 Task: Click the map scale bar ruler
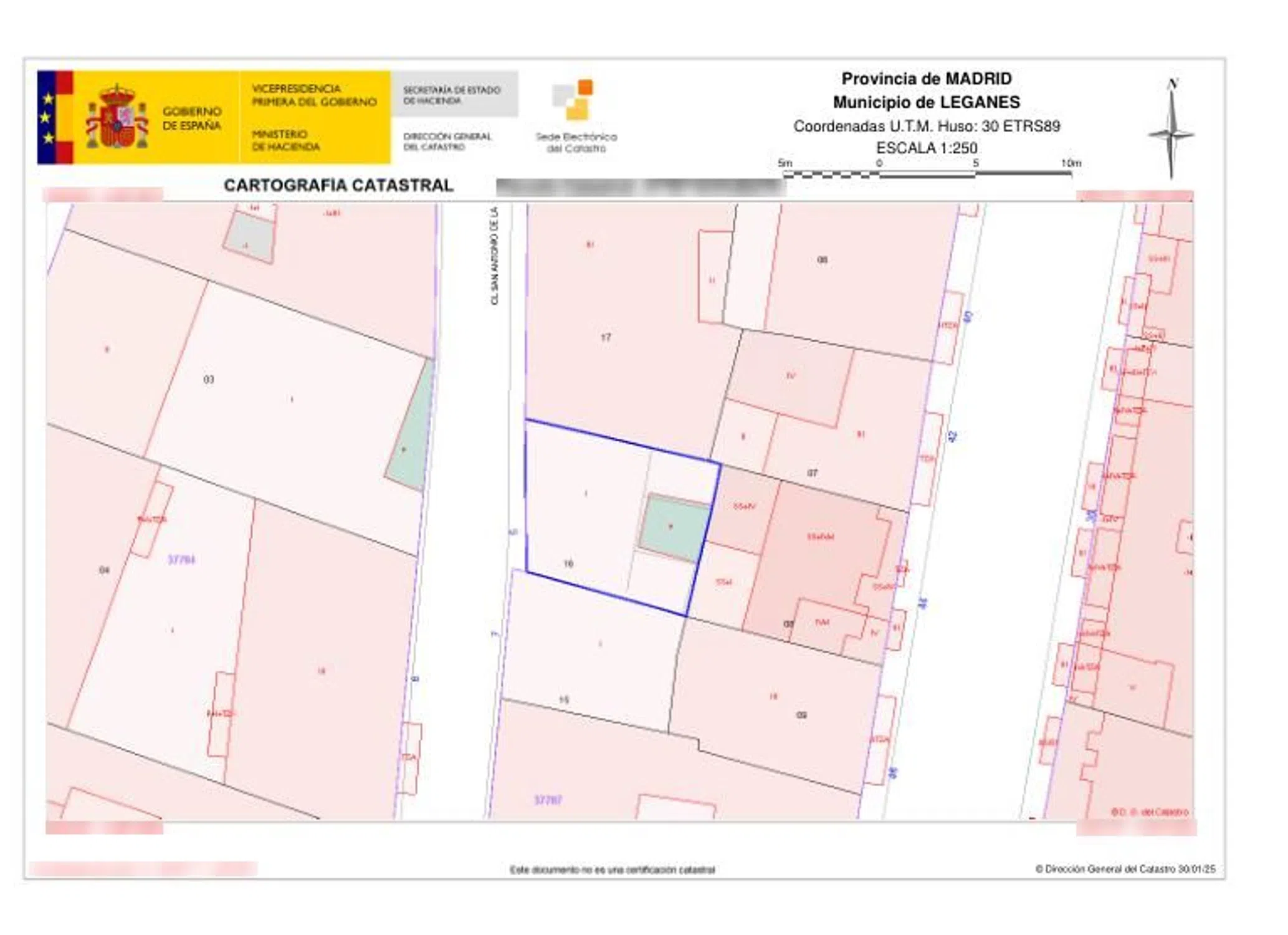(x=927, y=174)
